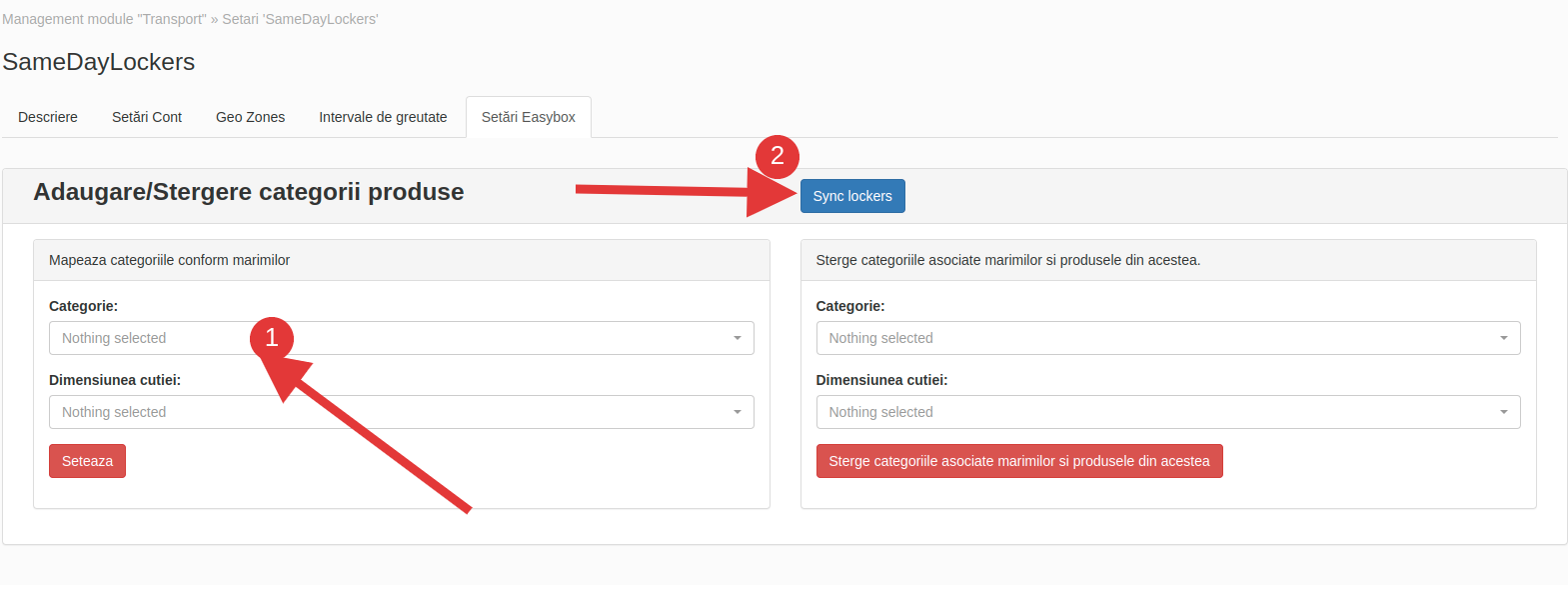Click the Sync lockers button
1568x601 pixels.
(852, 196)
